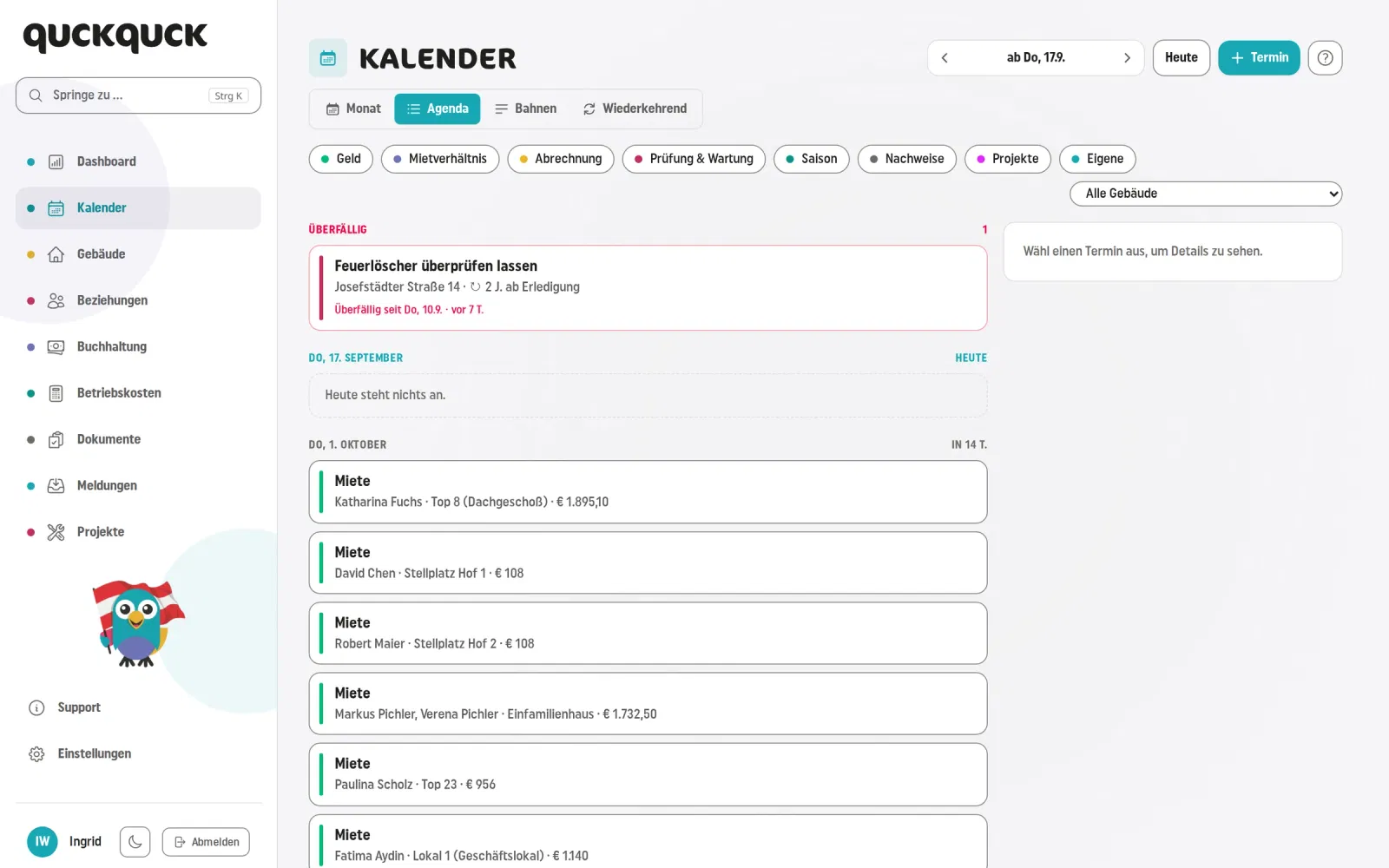
Task: Open Einstellungen link label in sidebar
Action: point(95,754)
